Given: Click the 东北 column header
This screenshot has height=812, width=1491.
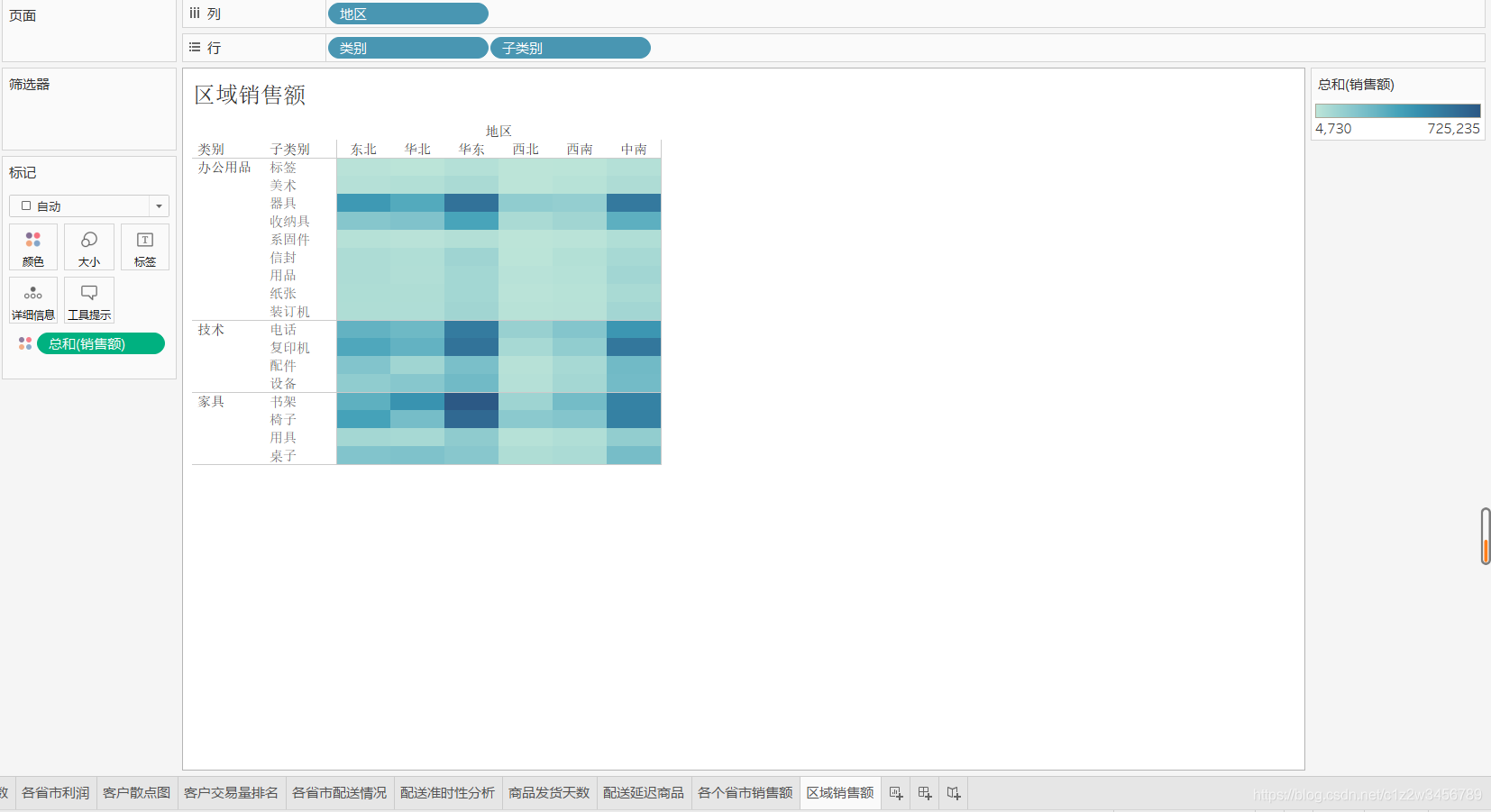Looking at the screenshot, I should pyautogui.click(x=363, y=150).
